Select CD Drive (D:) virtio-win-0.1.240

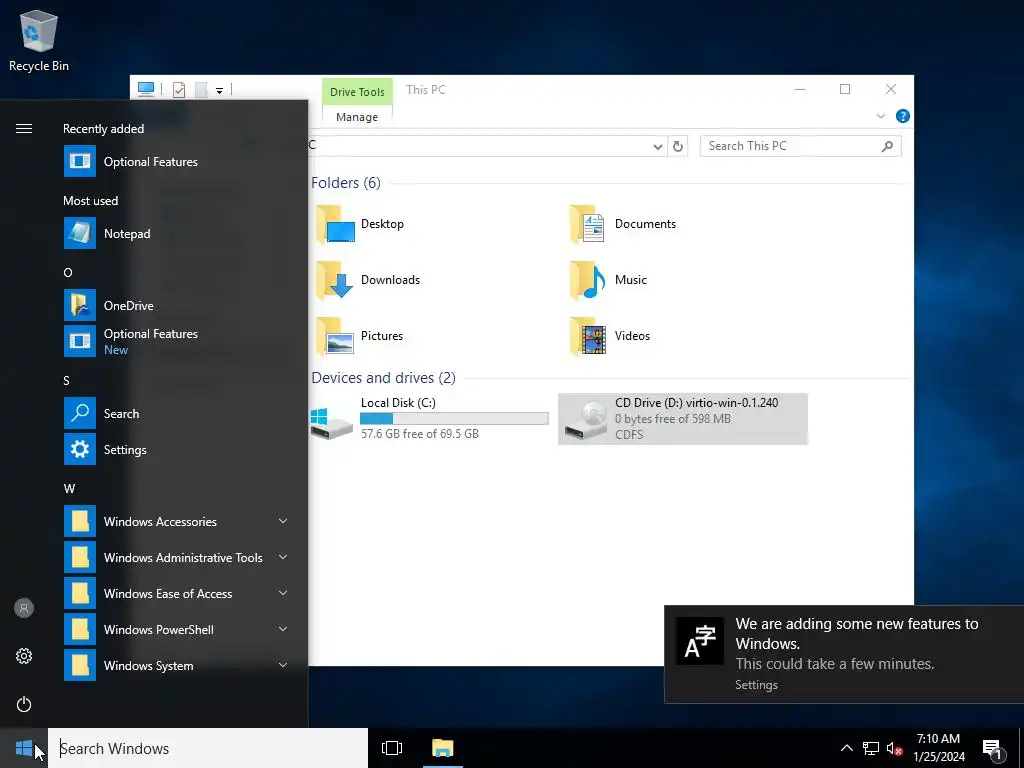coord(683,419)
